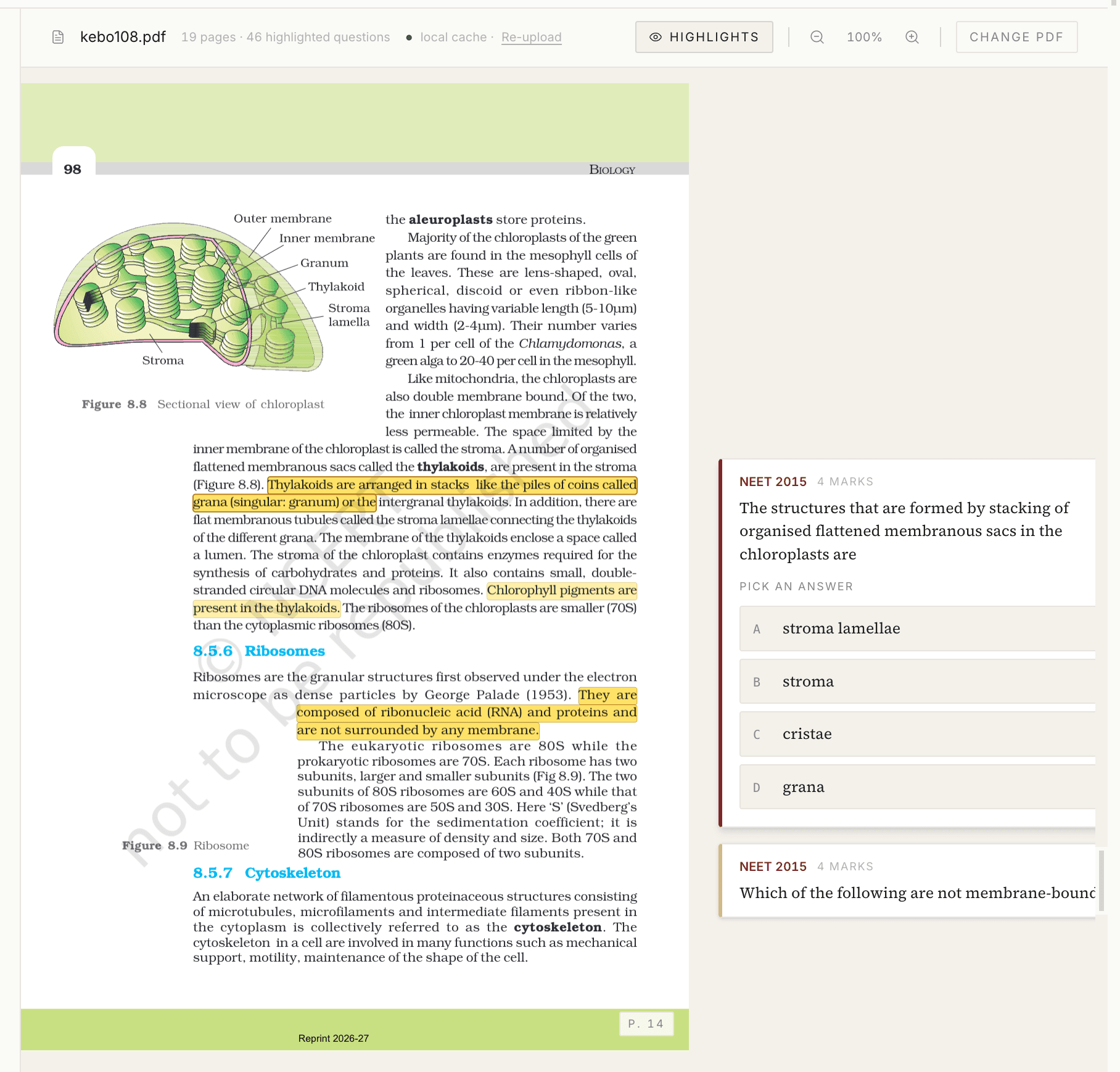The image size is (1120, 1072).
Task: Click the 'local cache' status text
Action: point(453,37)
